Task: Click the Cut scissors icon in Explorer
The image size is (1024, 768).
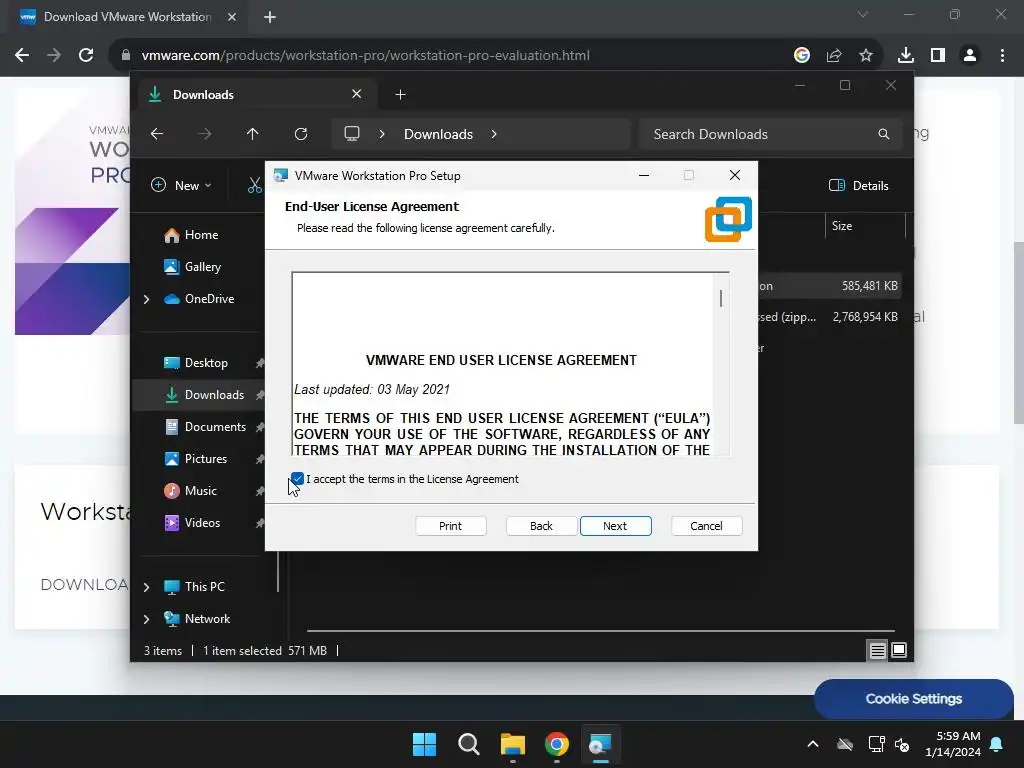Action: tap(254, 185)
